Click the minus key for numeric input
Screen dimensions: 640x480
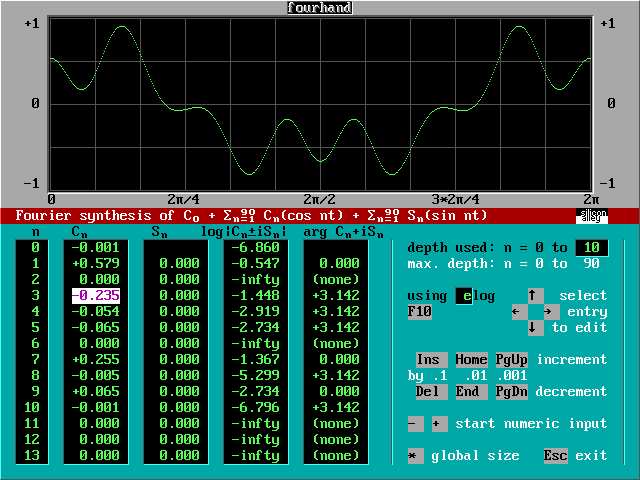coord(416,424)
